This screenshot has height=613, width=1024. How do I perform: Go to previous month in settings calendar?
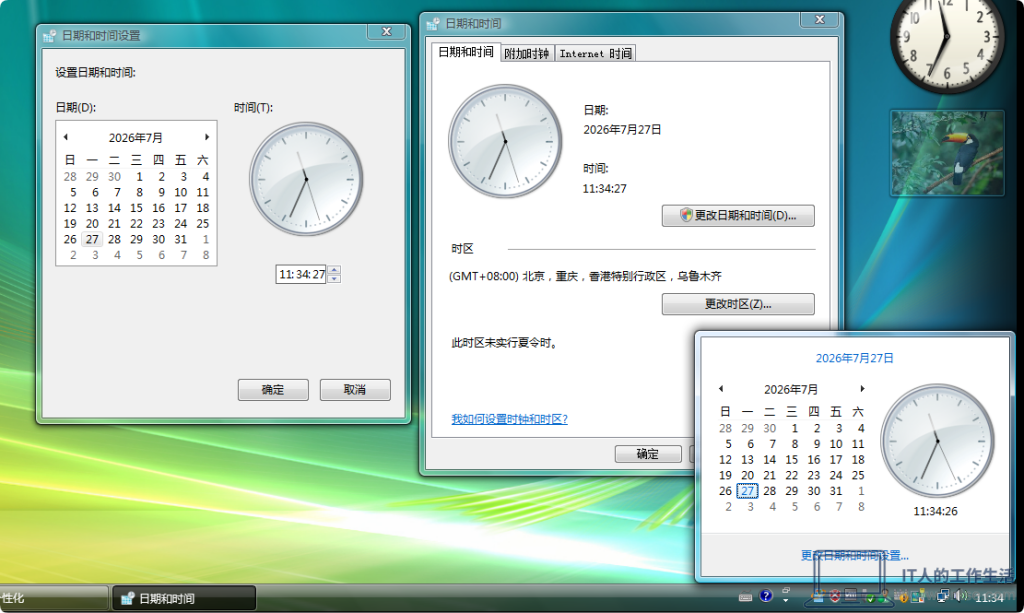[66, 137]
